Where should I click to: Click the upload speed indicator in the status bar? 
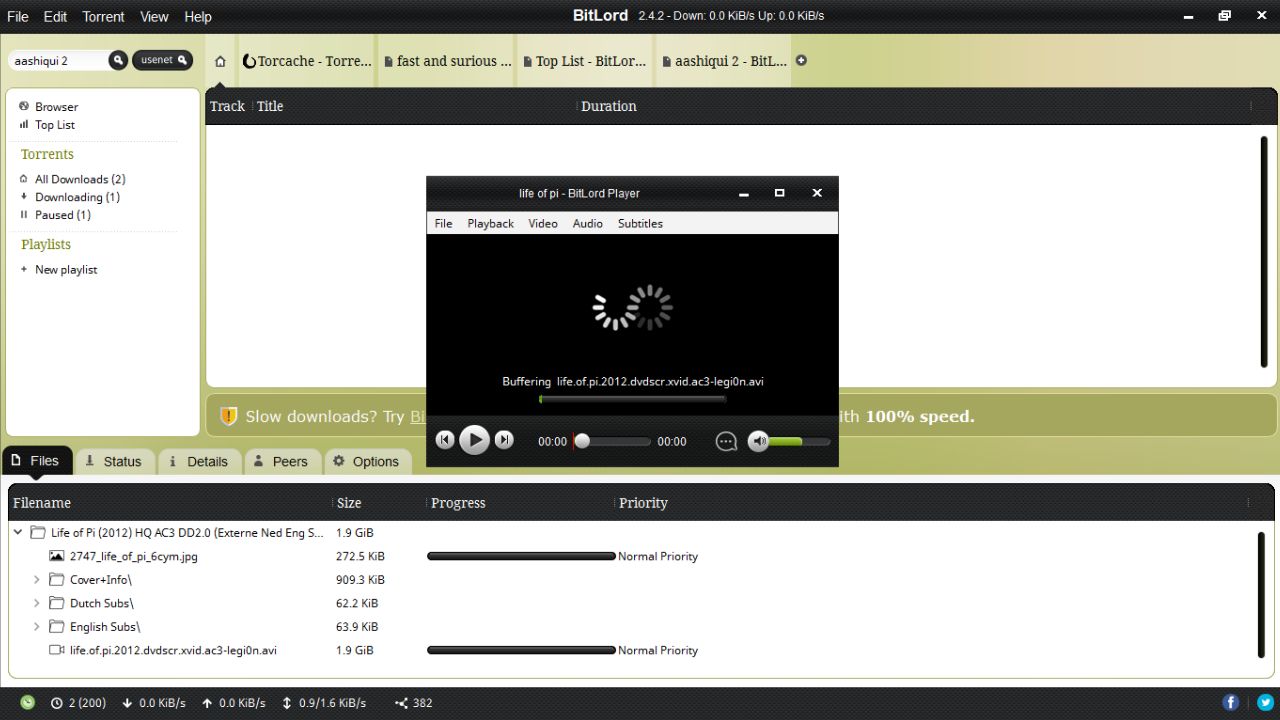233,703
